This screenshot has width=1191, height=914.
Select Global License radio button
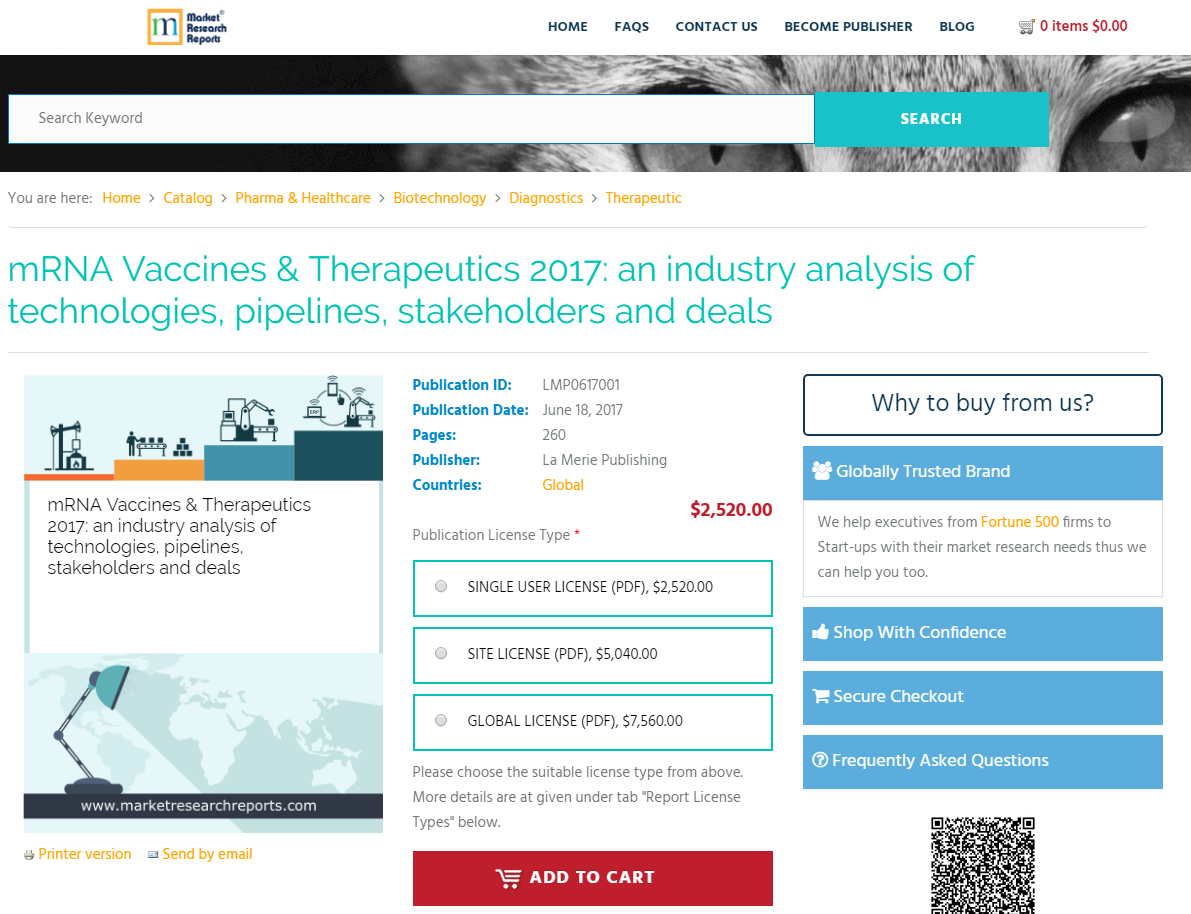coord(441,720)
